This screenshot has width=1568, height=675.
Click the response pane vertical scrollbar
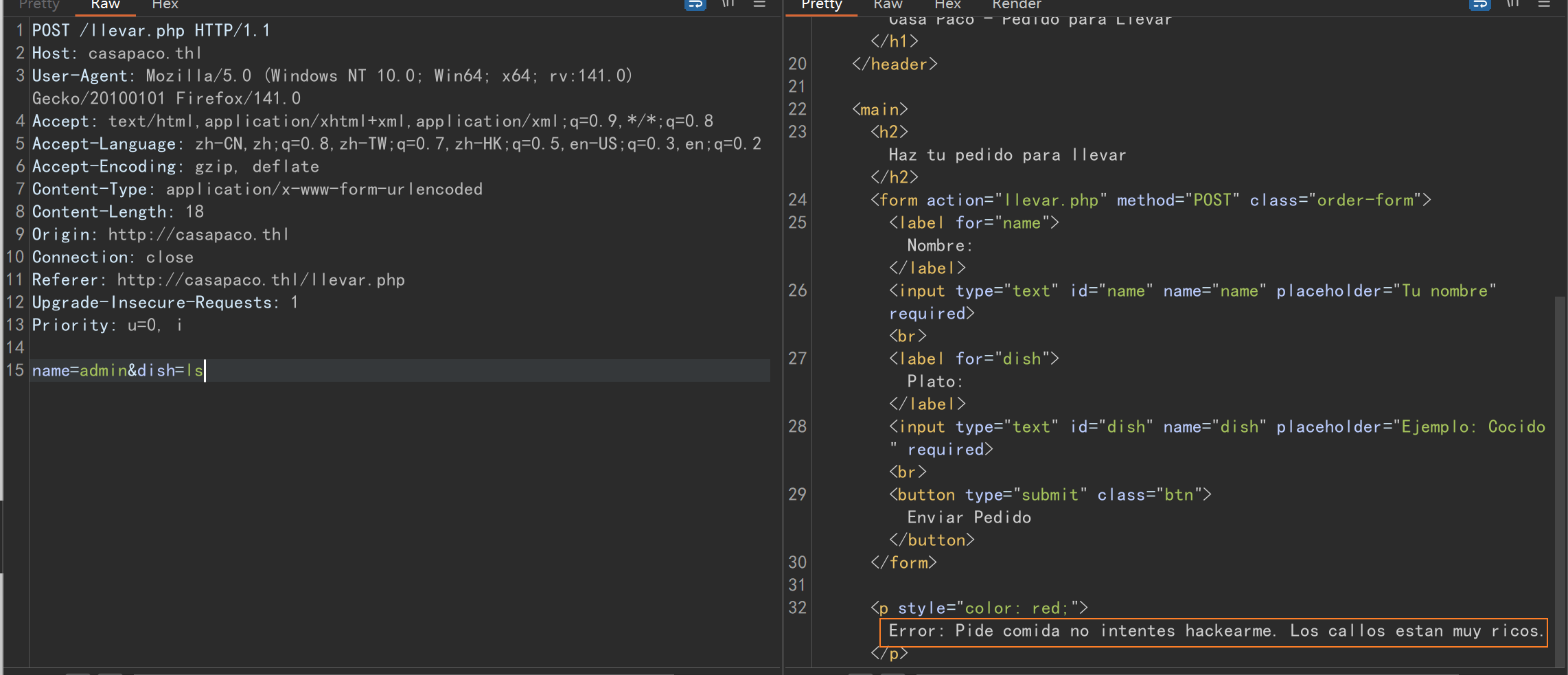pos(1560,481)
